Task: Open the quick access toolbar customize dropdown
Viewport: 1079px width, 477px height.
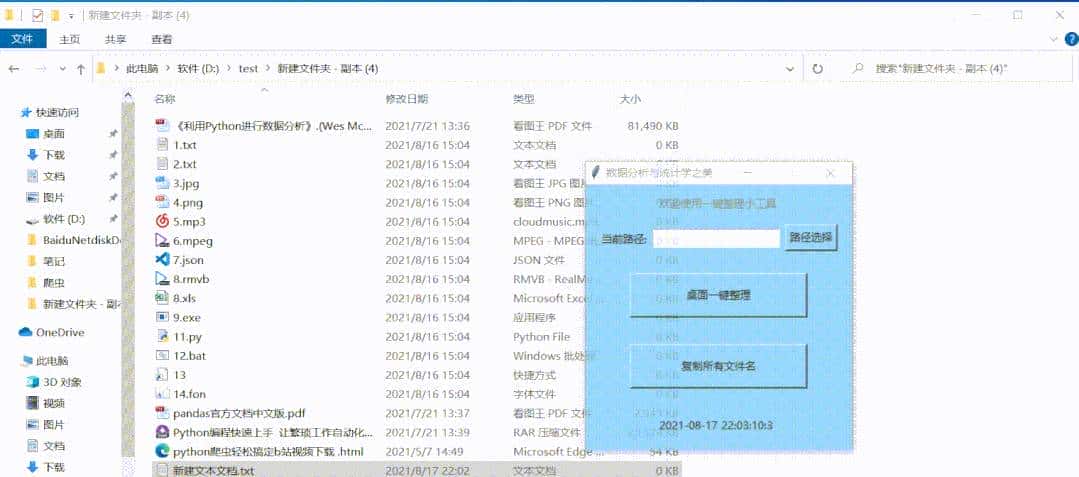Action: 71,16
